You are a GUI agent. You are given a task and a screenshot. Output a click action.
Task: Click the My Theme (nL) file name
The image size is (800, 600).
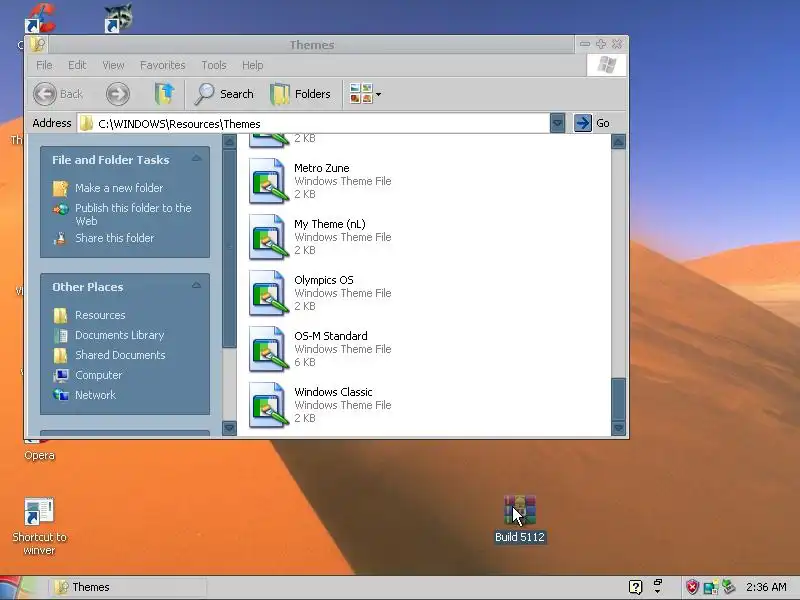[330, 224]
